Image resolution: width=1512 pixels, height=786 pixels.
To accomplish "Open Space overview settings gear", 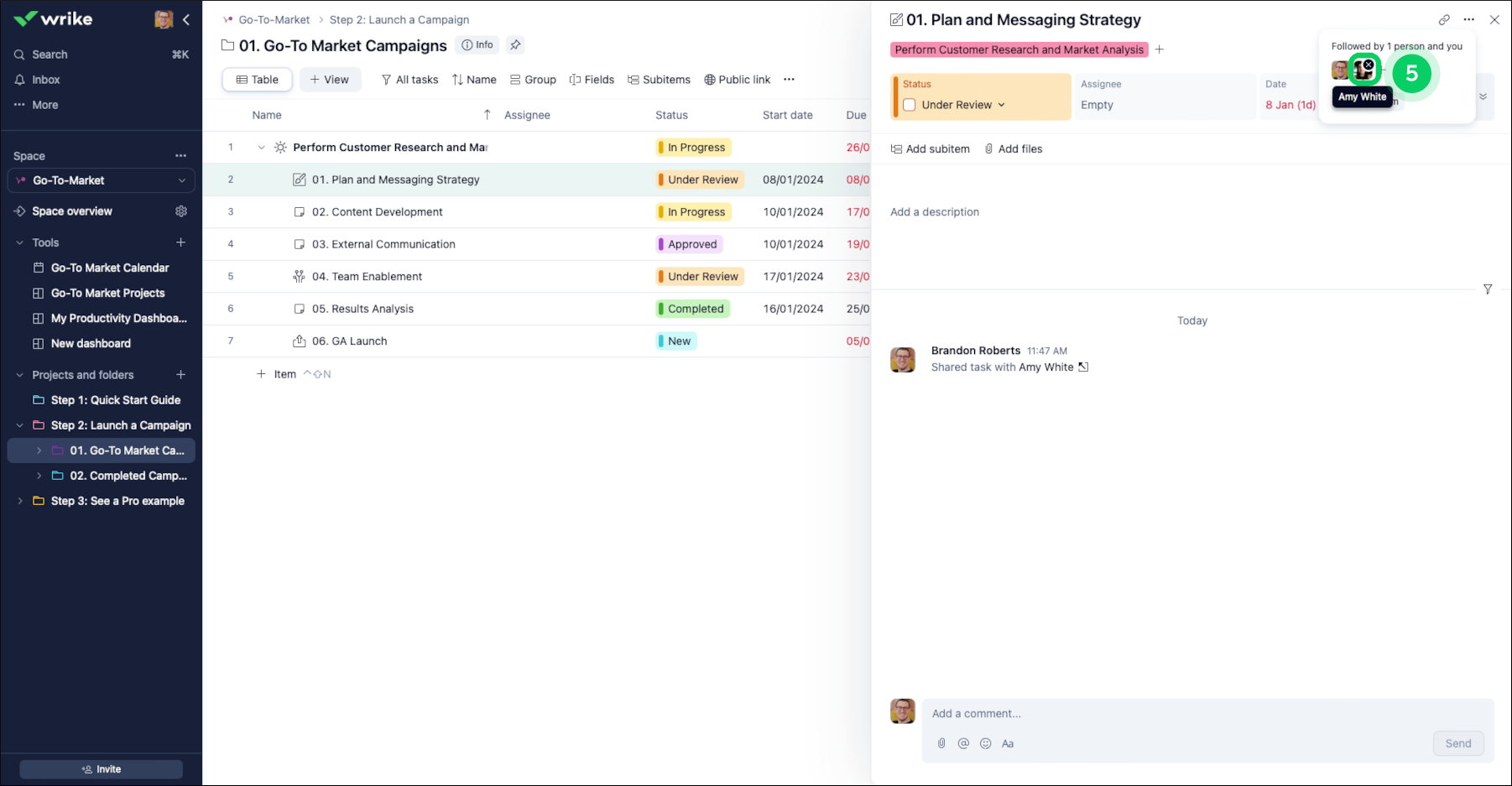I will coord(181,211).
